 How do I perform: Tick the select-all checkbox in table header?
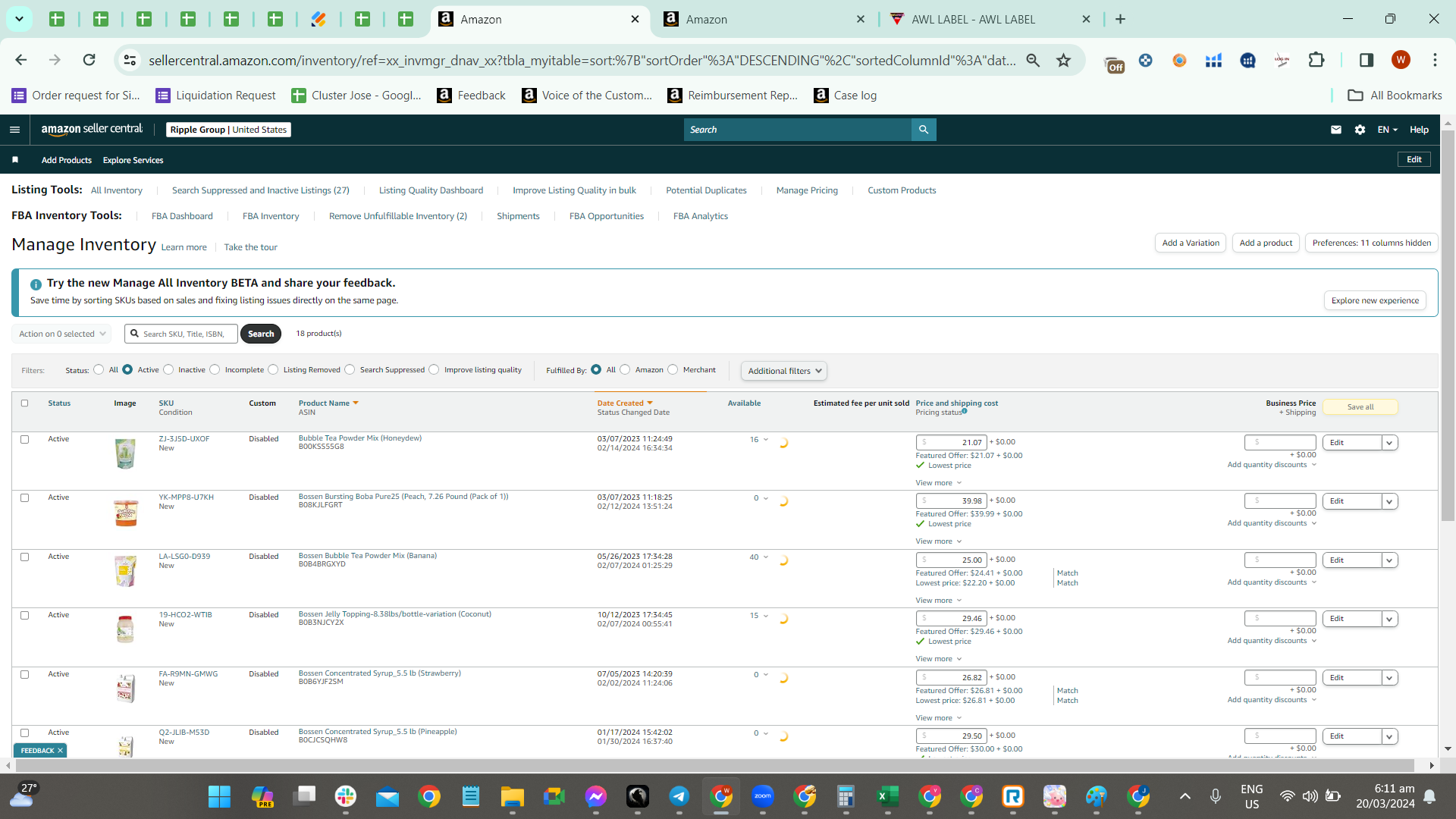(24, 403)
